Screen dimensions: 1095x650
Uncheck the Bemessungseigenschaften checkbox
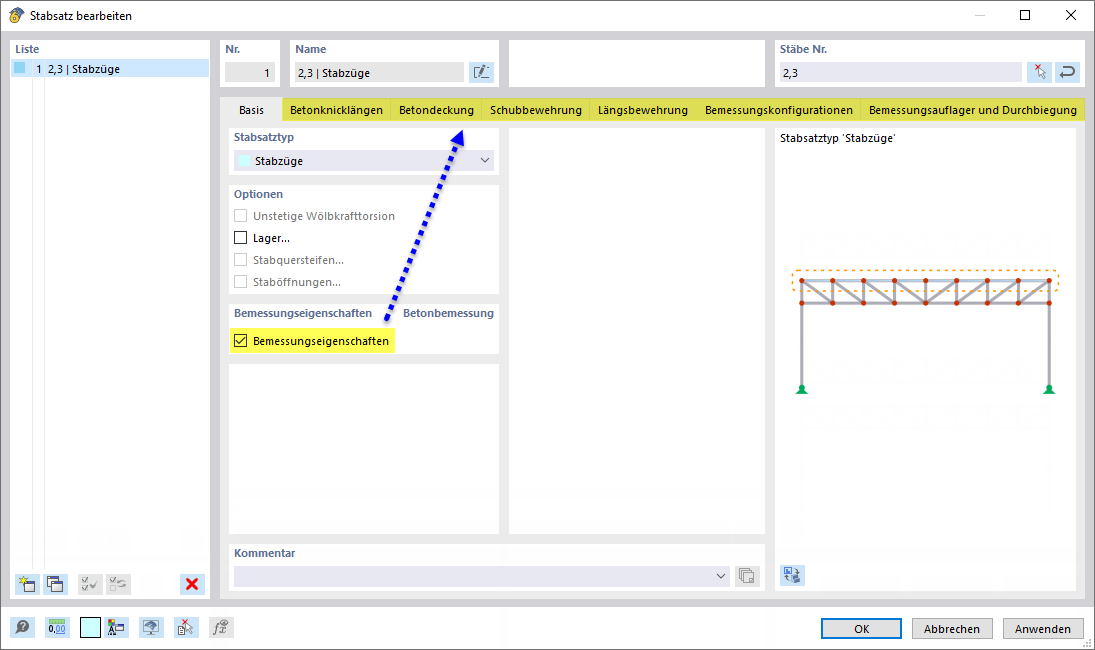(240, 341)
